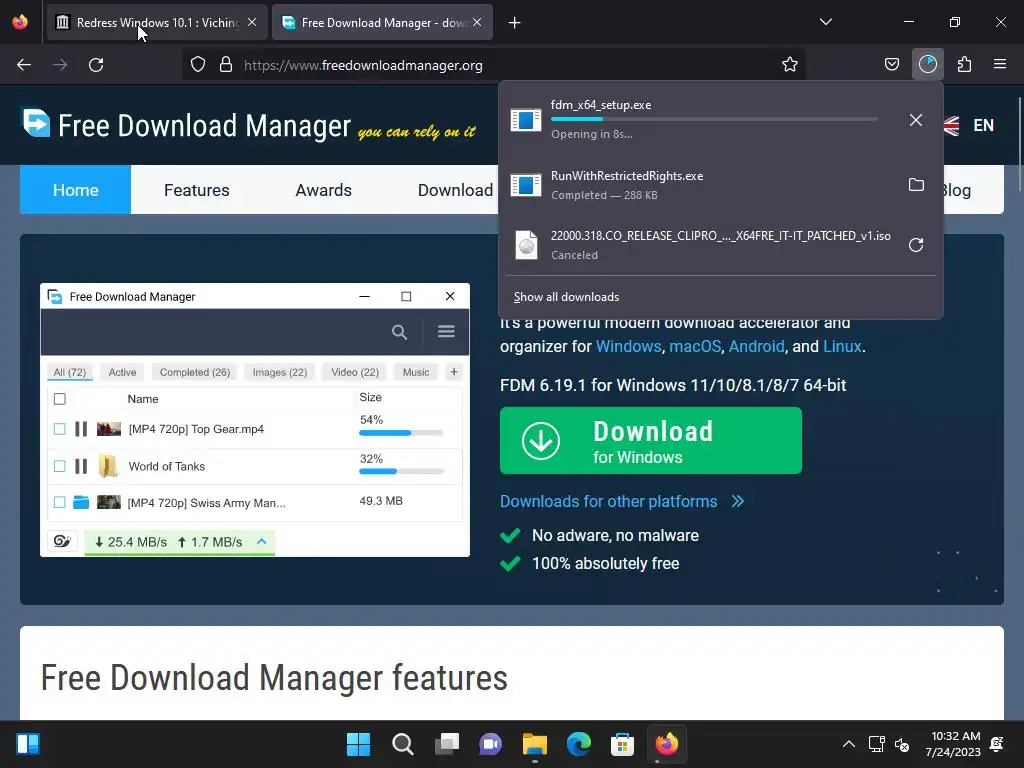Open File Explorer from taskbar
1024x768 pixels.
534,744
